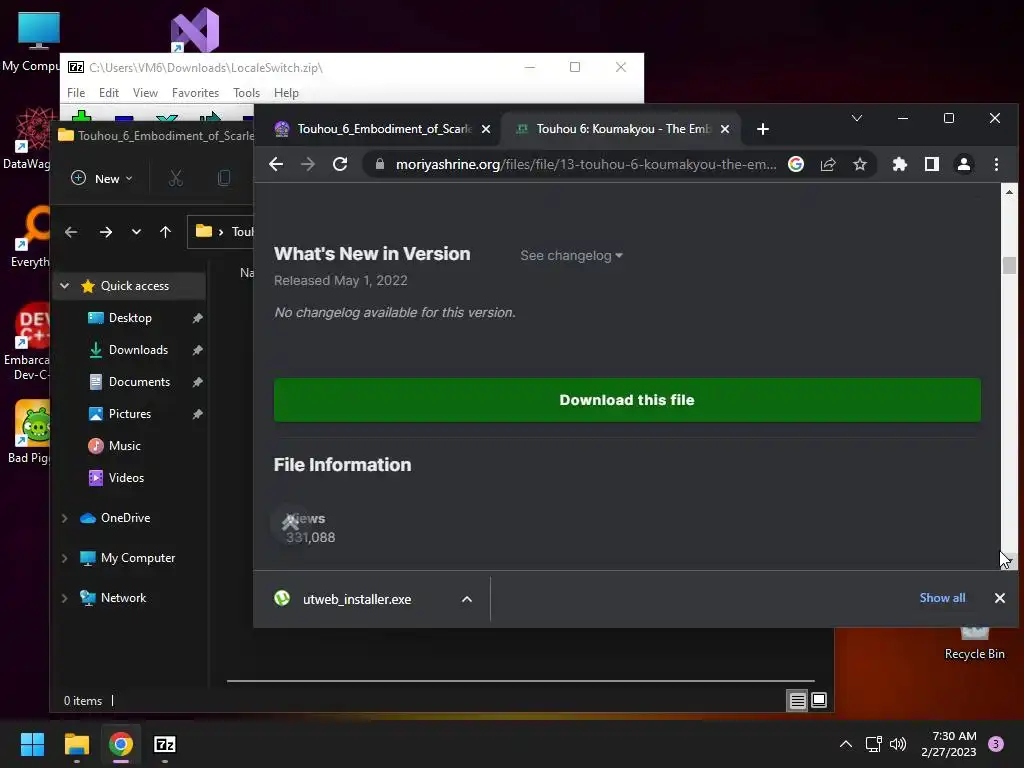The height and width of the screenshot is (768, 1024).
Task: Select Music in navigation pane
Action: 125,446
